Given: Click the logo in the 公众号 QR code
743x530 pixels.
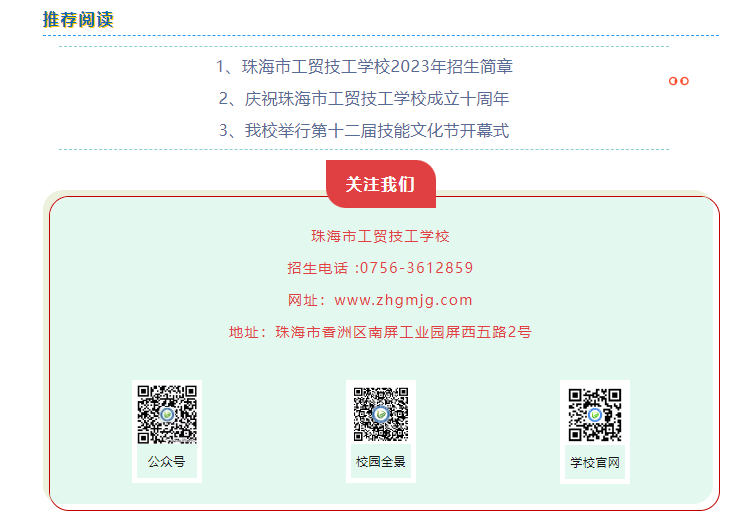Looking at the screenshot, I should 167,415.
